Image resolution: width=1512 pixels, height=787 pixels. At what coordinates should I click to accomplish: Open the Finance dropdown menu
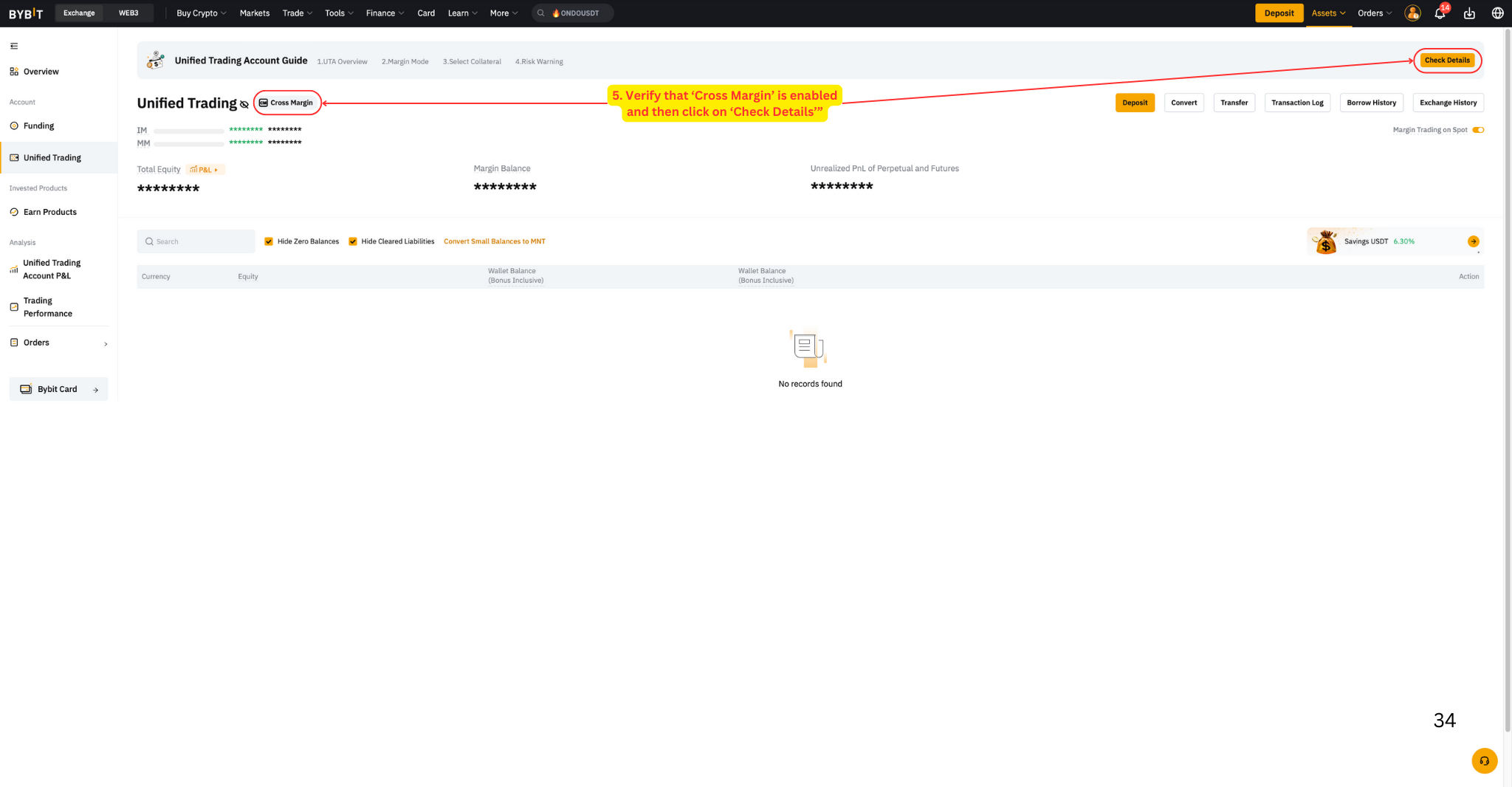[x=385, y=13]
